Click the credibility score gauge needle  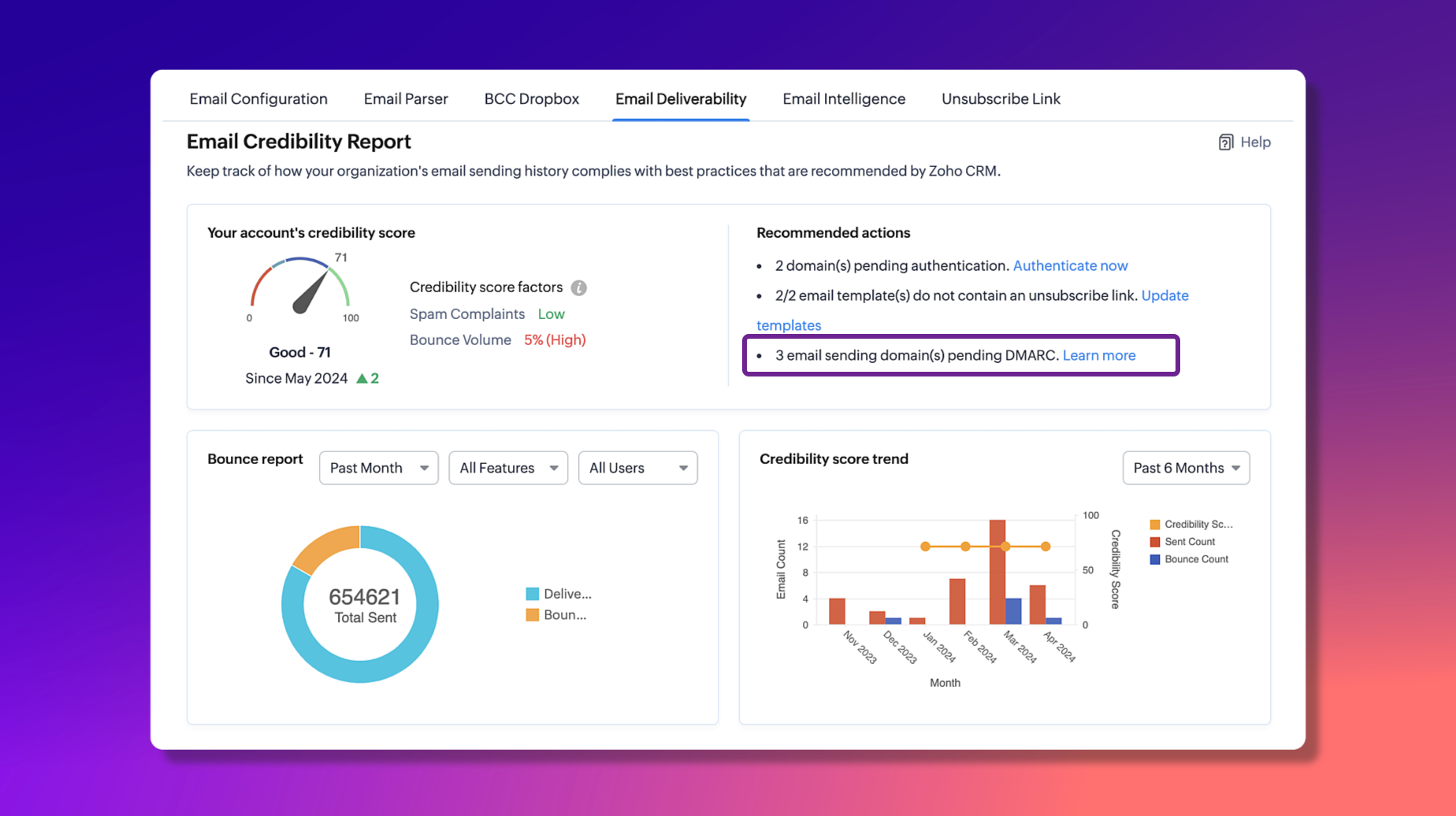click(310, 293)
